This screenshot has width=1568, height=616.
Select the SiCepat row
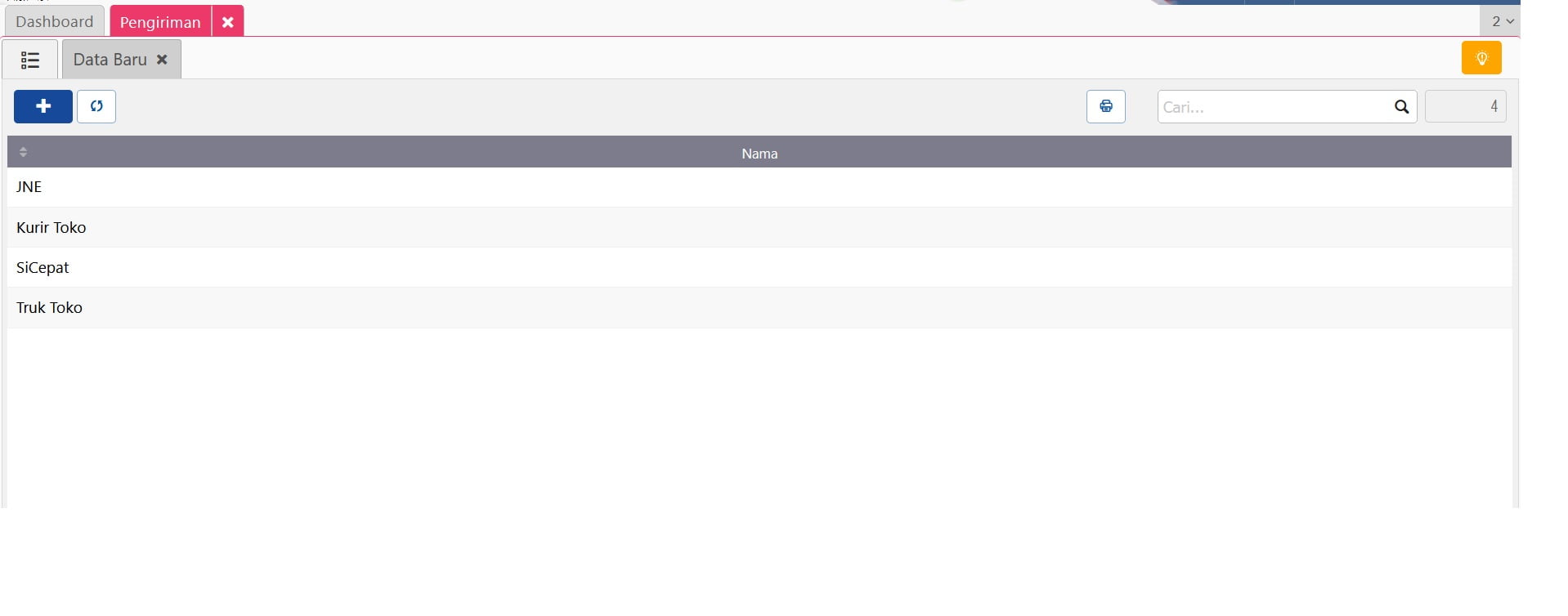[759, 267]
